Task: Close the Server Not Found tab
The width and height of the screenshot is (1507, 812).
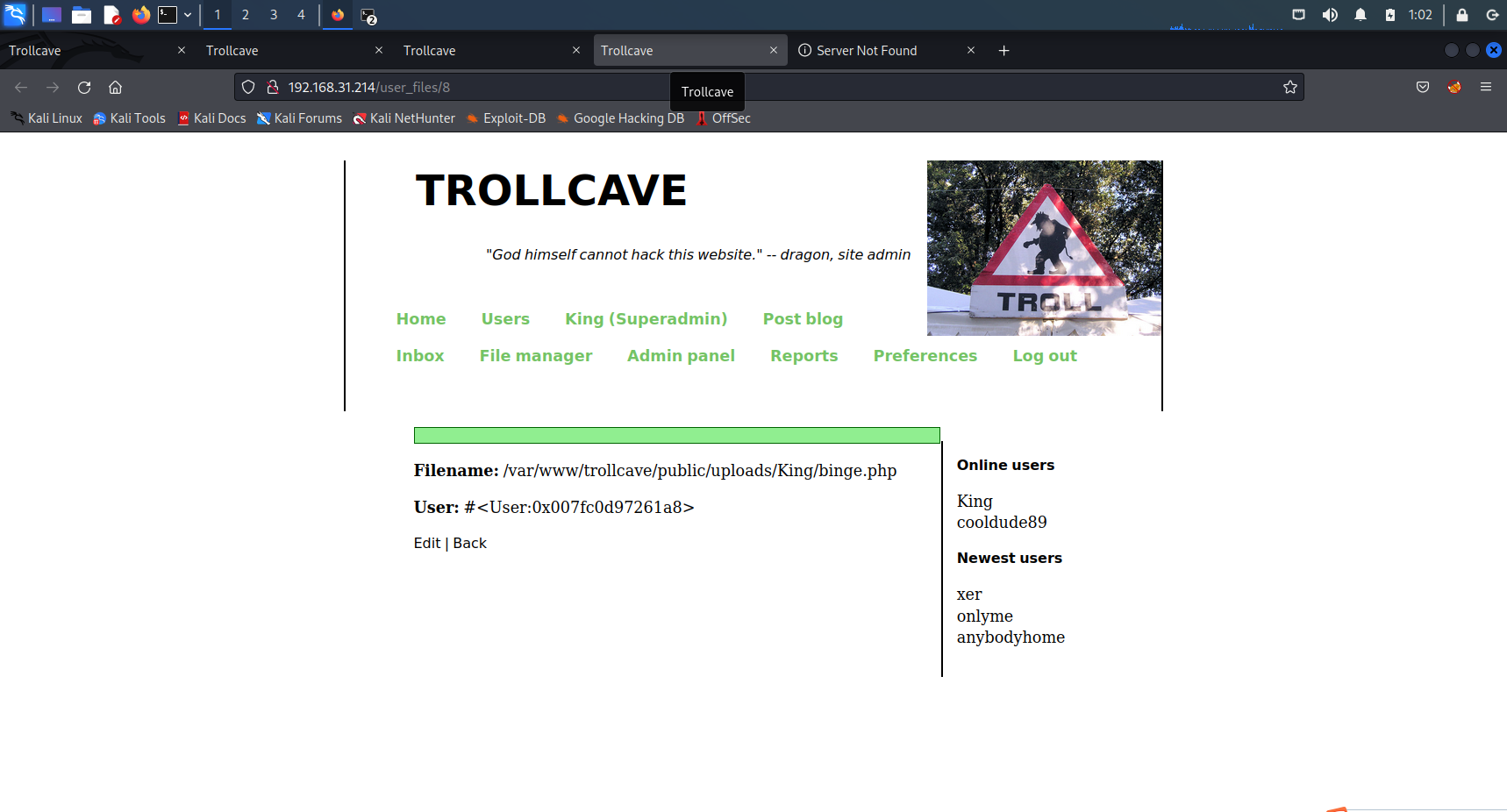Action: pyautogui.click(x=971, y=50)
